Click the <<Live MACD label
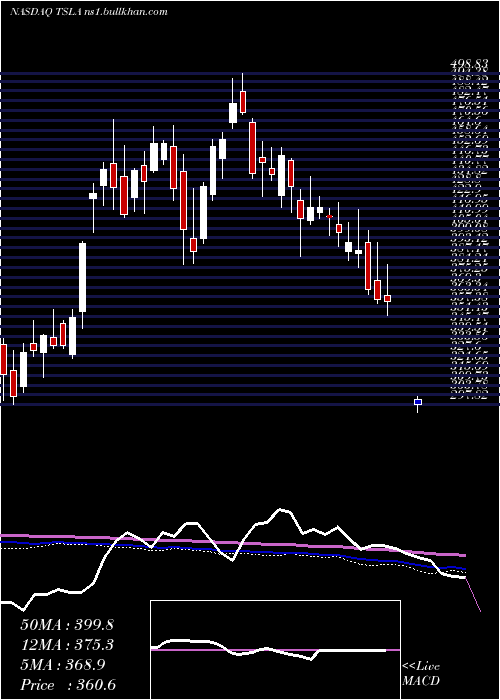Viewport: 500px width, 700px height. (421, 674)
